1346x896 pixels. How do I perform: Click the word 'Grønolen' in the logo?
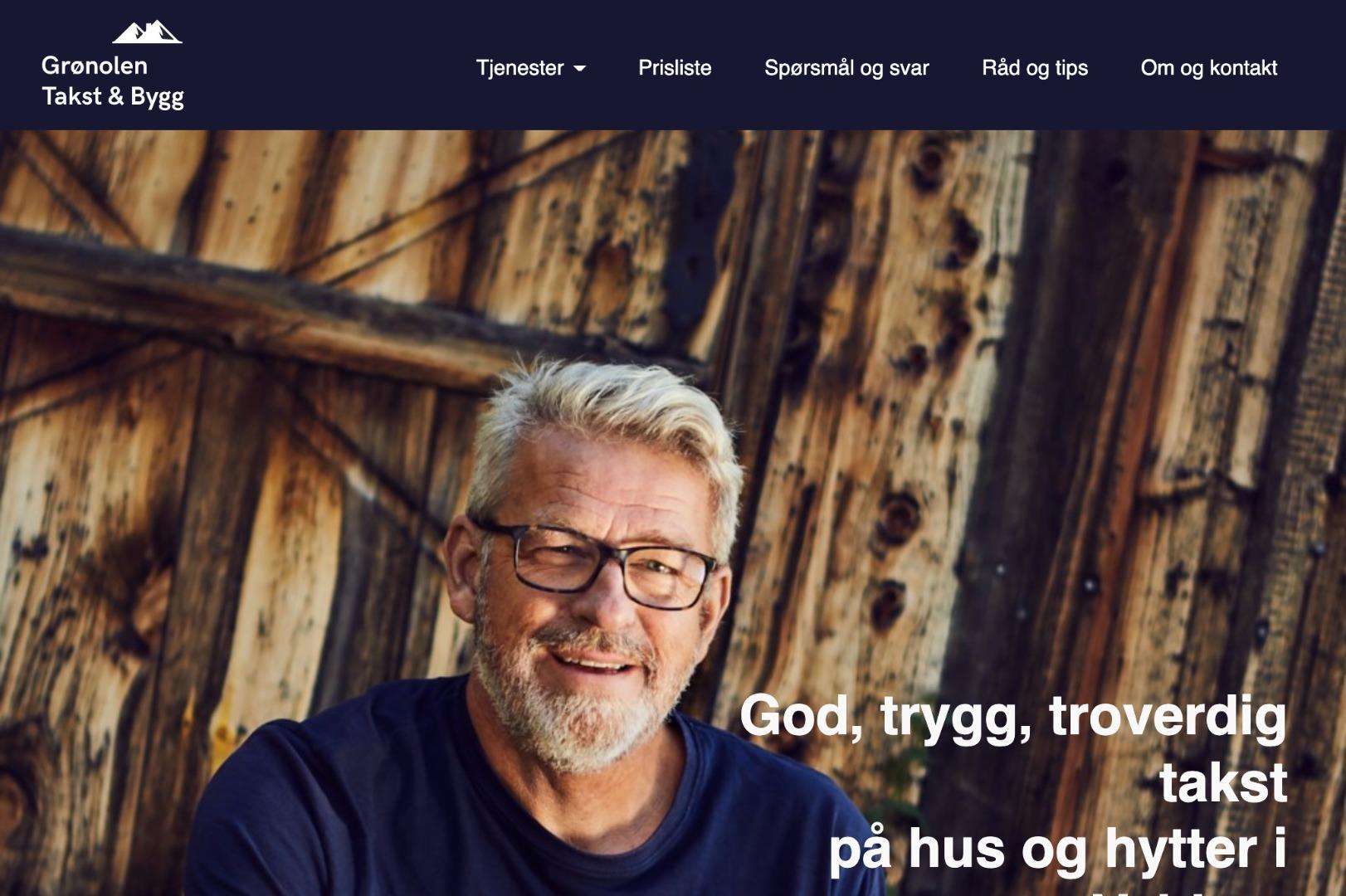(95, 66)
